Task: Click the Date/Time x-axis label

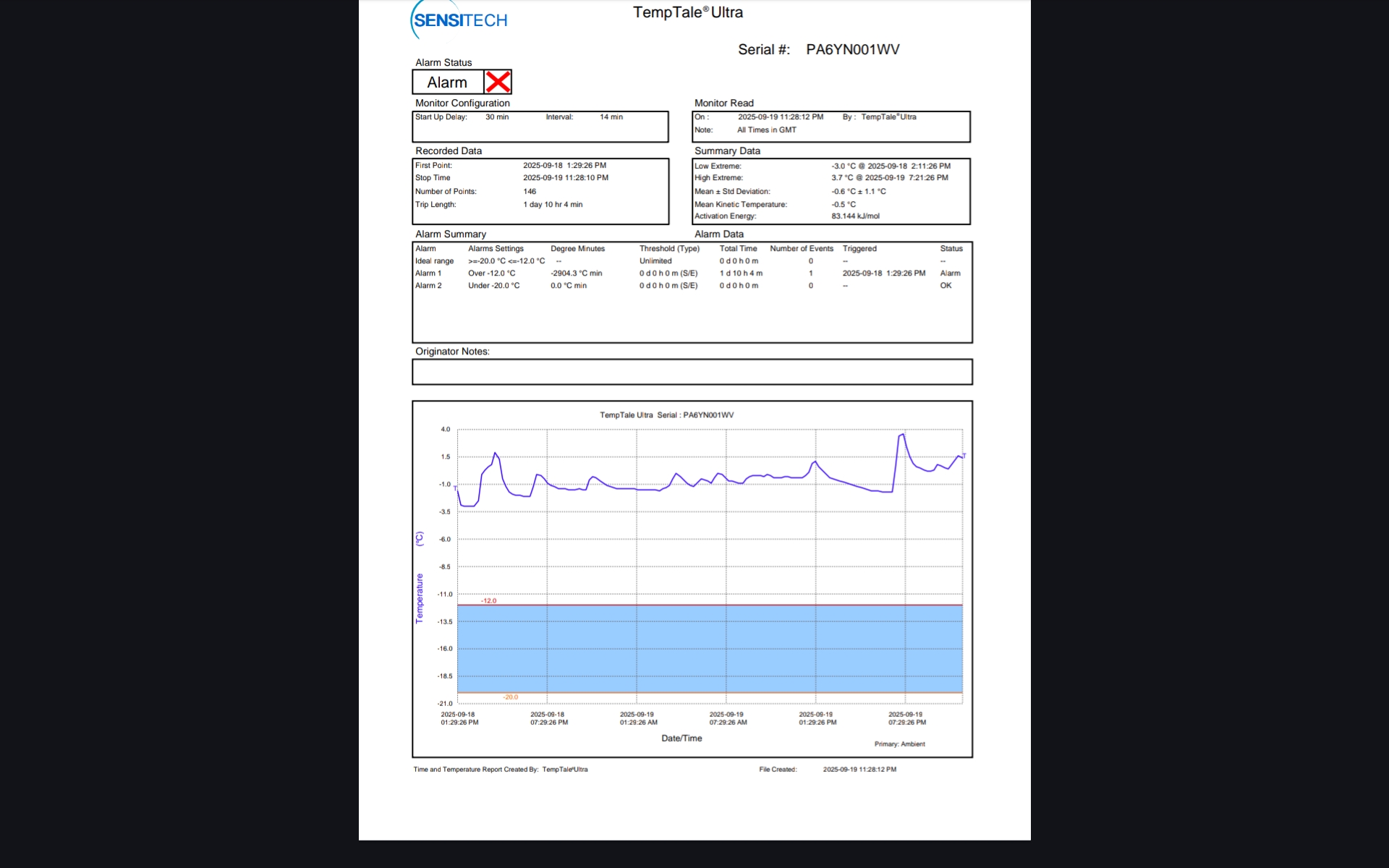Action: [681, 739]
